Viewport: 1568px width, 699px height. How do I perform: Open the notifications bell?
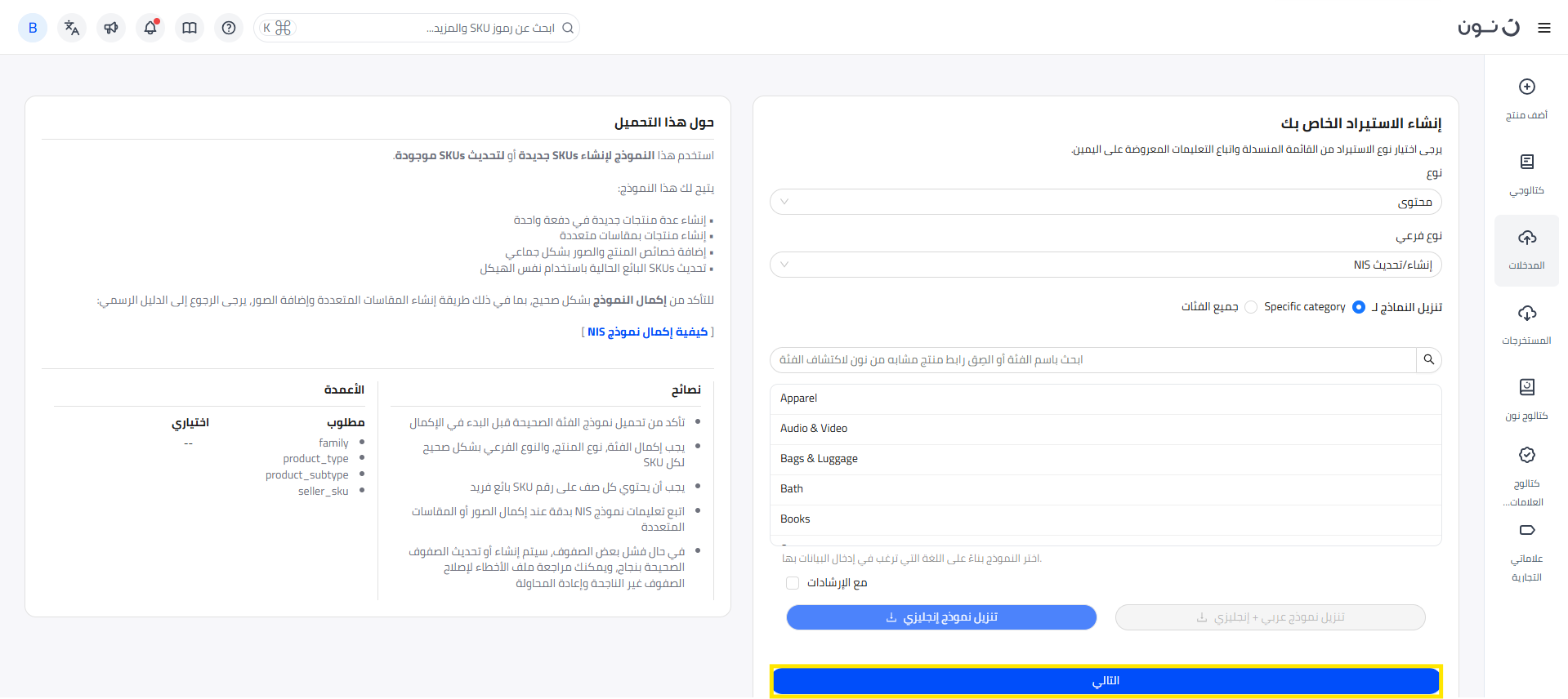tap(150, 28)
